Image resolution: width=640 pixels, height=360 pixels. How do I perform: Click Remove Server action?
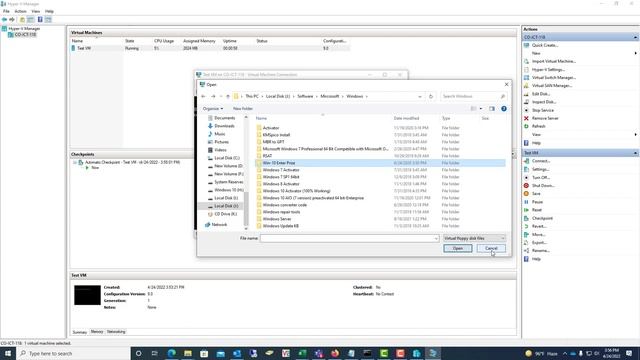coord(545,118)
